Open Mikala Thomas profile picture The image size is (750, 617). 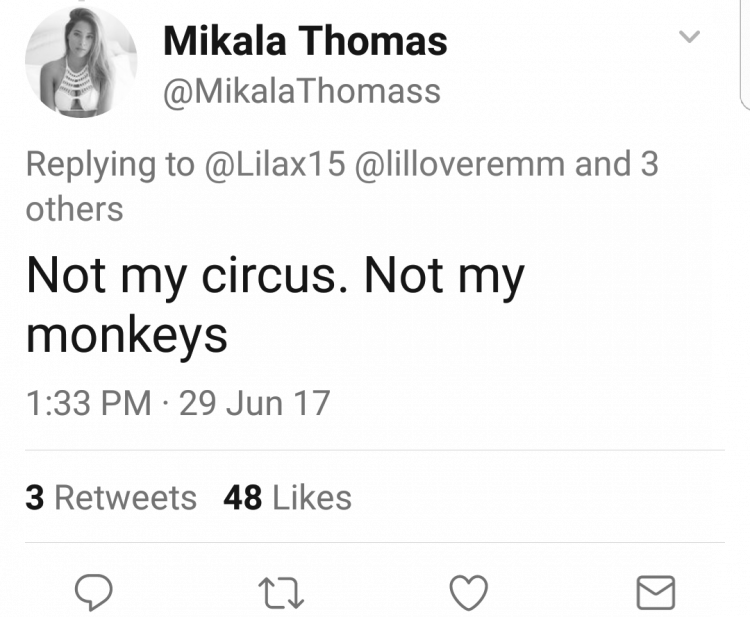click(x=81, y=62)
